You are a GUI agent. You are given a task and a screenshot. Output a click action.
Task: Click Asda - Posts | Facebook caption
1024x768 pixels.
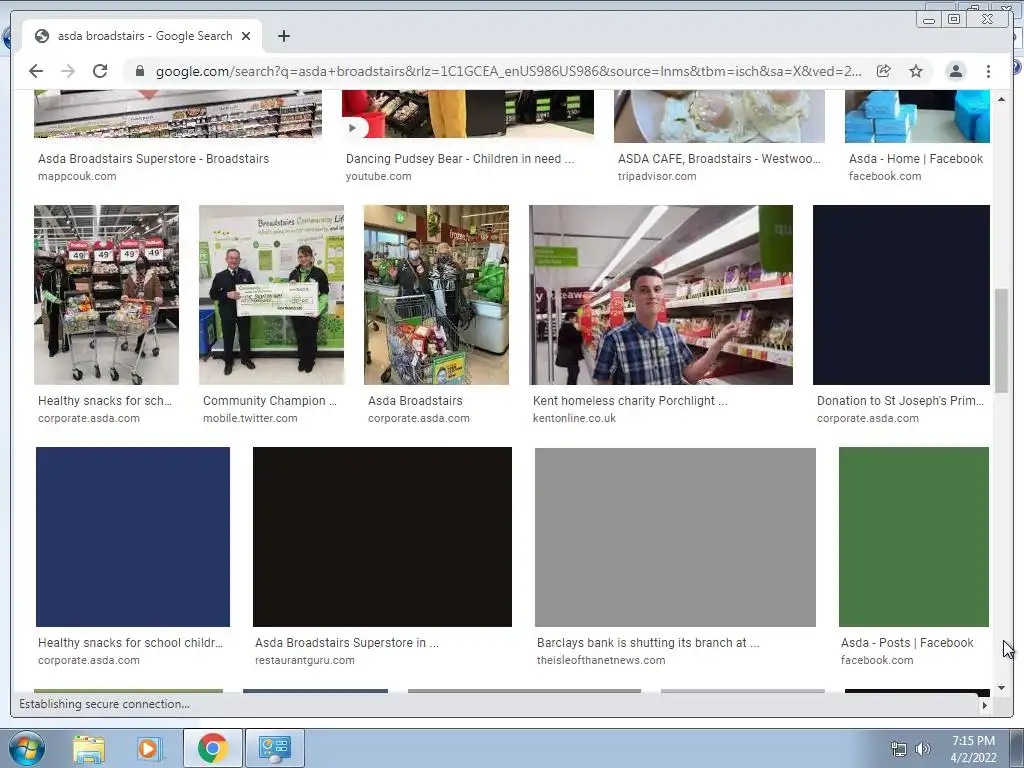click(907, 643)
